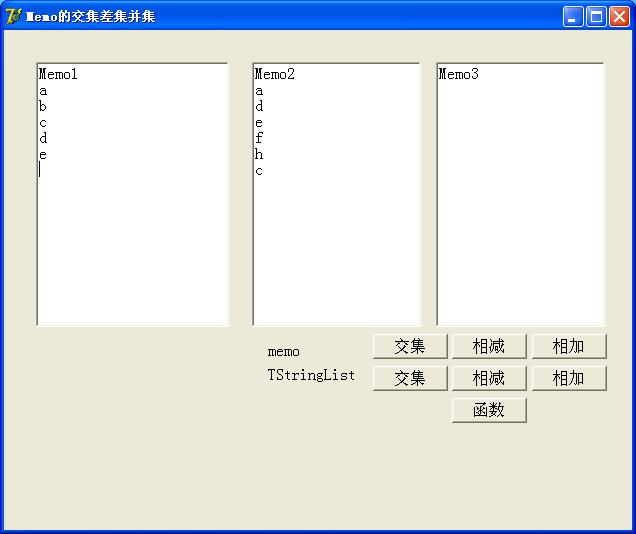Viewport: 636px width, 534px height.
Task: Click line 'e' in Memo2
Action: 259,123
